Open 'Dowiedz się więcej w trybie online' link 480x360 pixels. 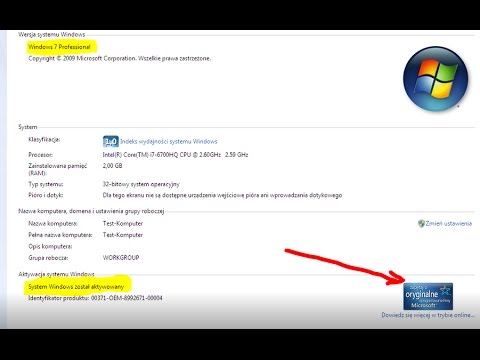point(428,315)
